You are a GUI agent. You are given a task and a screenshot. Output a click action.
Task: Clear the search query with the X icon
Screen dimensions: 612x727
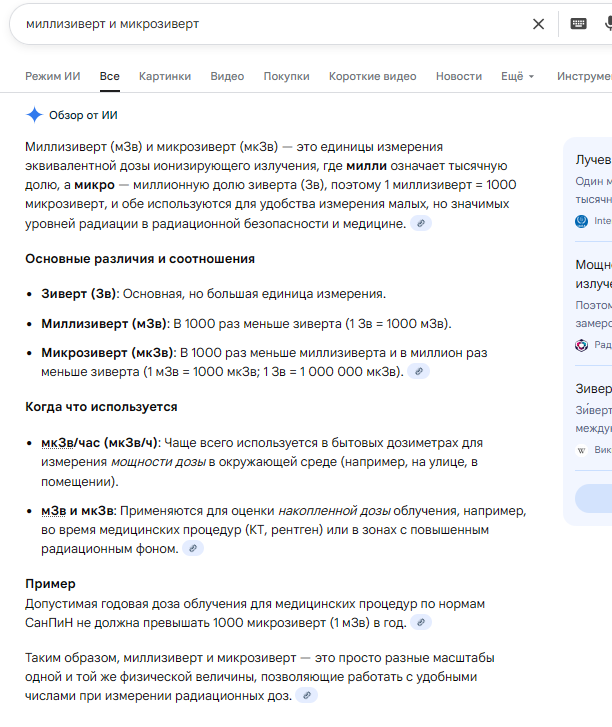point(538,24)
